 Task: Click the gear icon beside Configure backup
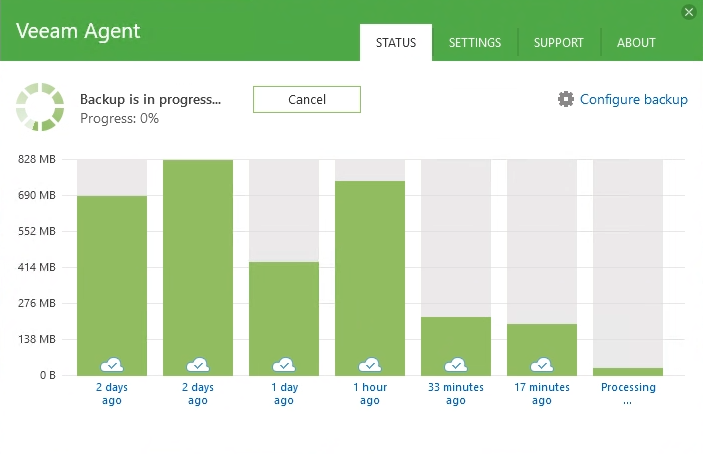click(566, 99)
